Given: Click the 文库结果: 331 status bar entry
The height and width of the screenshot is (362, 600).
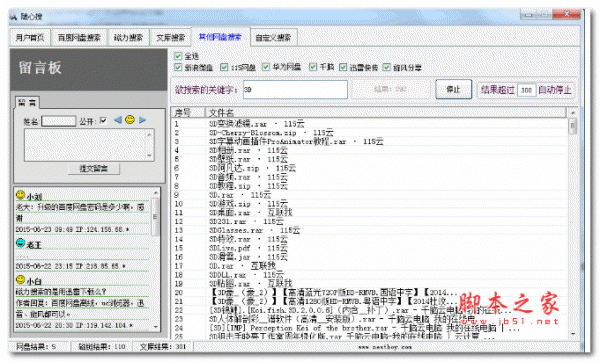Looking at the screenshot, I should point(163,347).
